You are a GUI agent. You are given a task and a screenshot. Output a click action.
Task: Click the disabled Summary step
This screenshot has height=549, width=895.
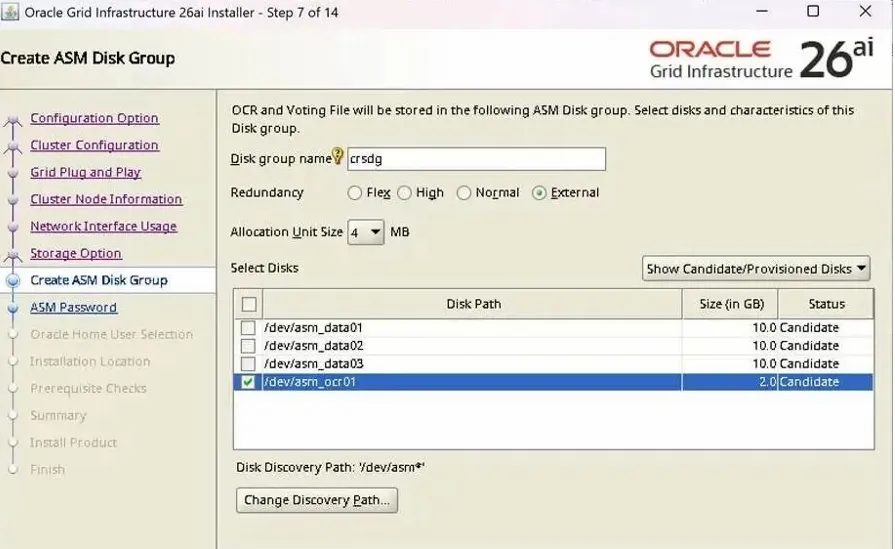pos(58,415)
